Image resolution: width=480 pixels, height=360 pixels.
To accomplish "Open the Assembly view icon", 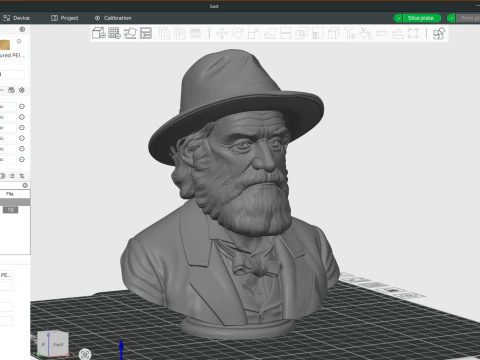I will click(x=439, y=34).
